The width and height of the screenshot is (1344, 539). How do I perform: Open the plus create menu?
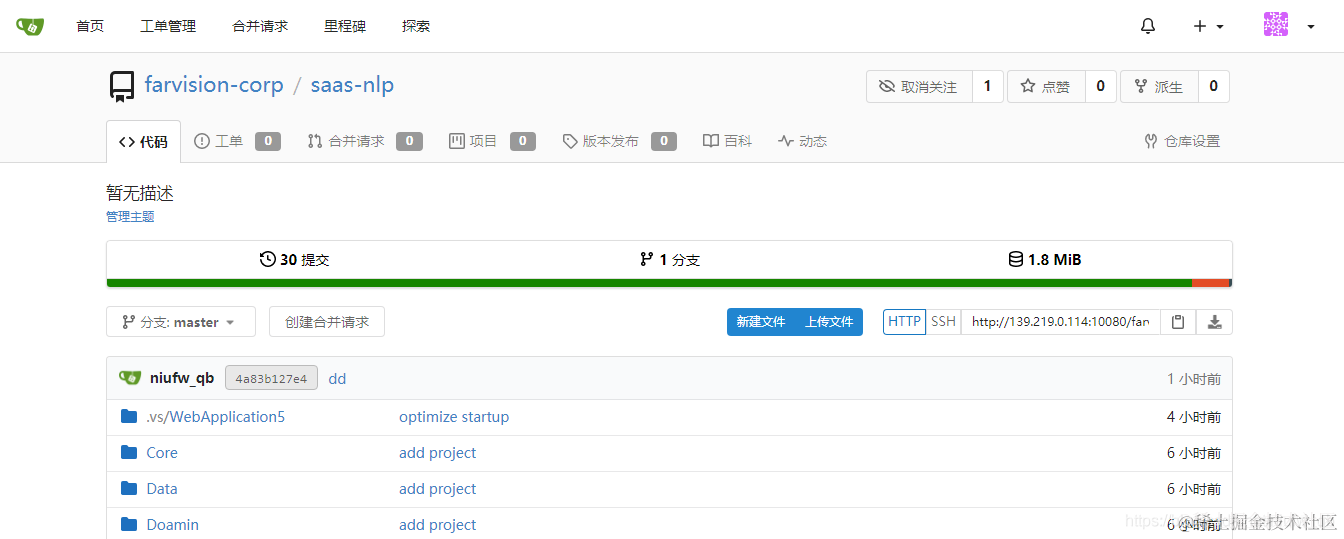coord(1208,26)
